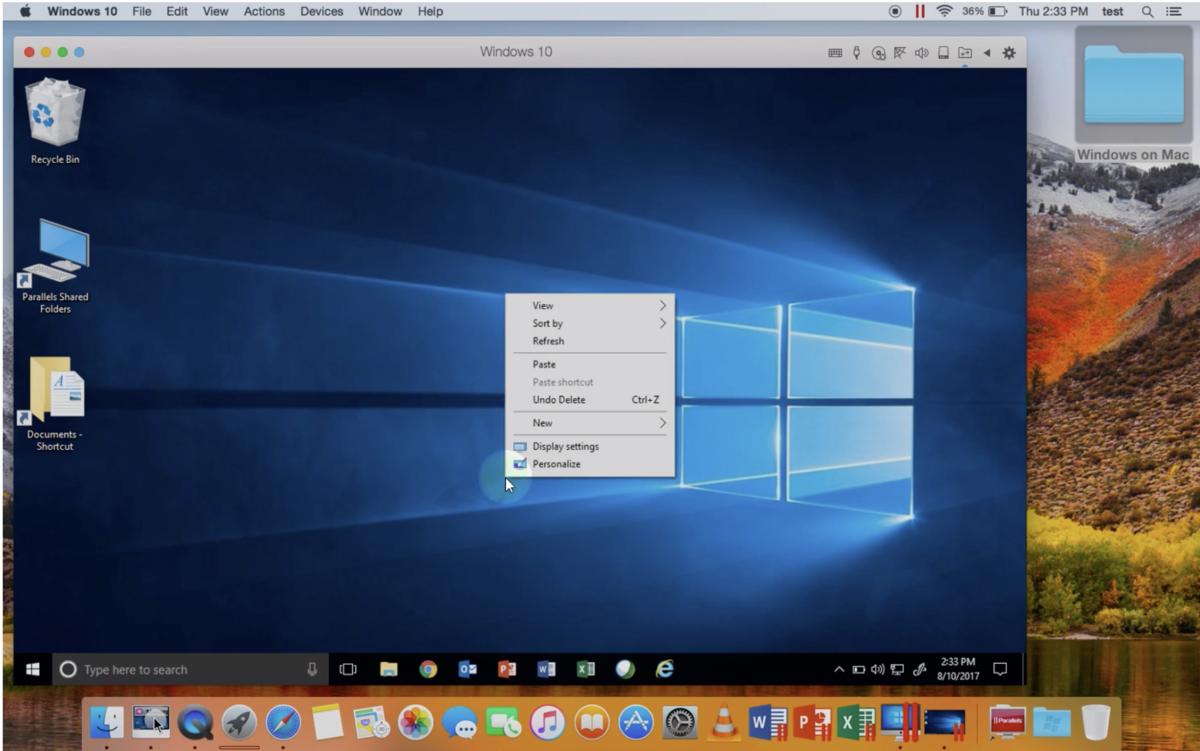
Task: Open the Parallels shared folders icon
Action: click(965, 53)
